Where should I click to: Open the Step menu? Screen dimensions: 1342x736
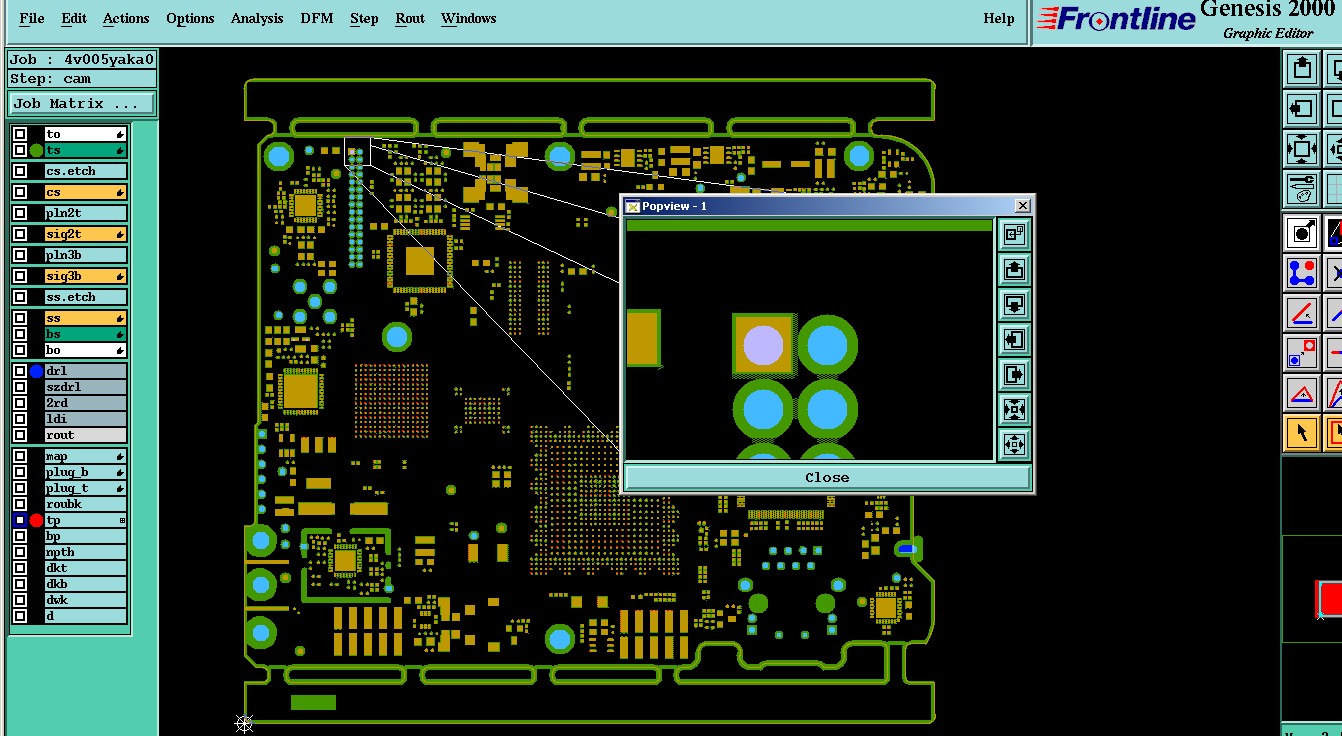[364, 18]
